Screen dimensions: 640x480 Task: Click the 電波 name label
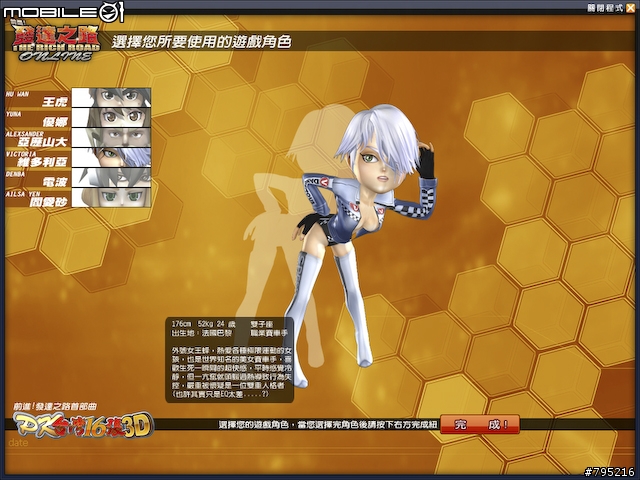click(55, 182)
